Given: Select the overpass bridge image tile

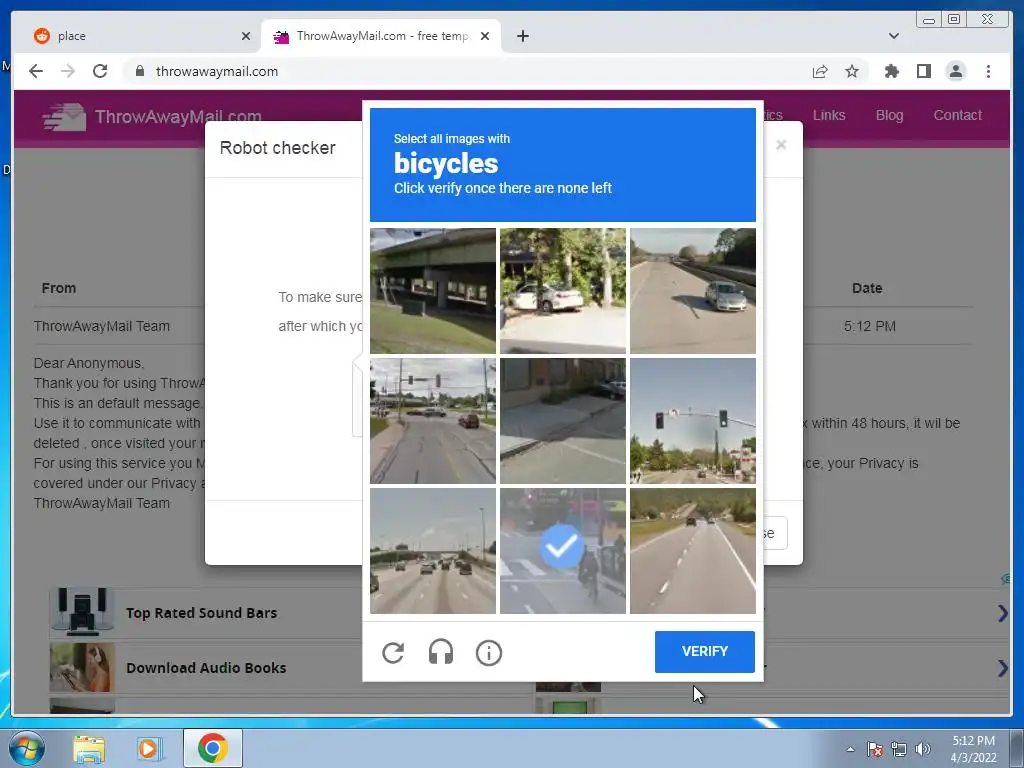Looking at the screenshot, I should [433, 291].
